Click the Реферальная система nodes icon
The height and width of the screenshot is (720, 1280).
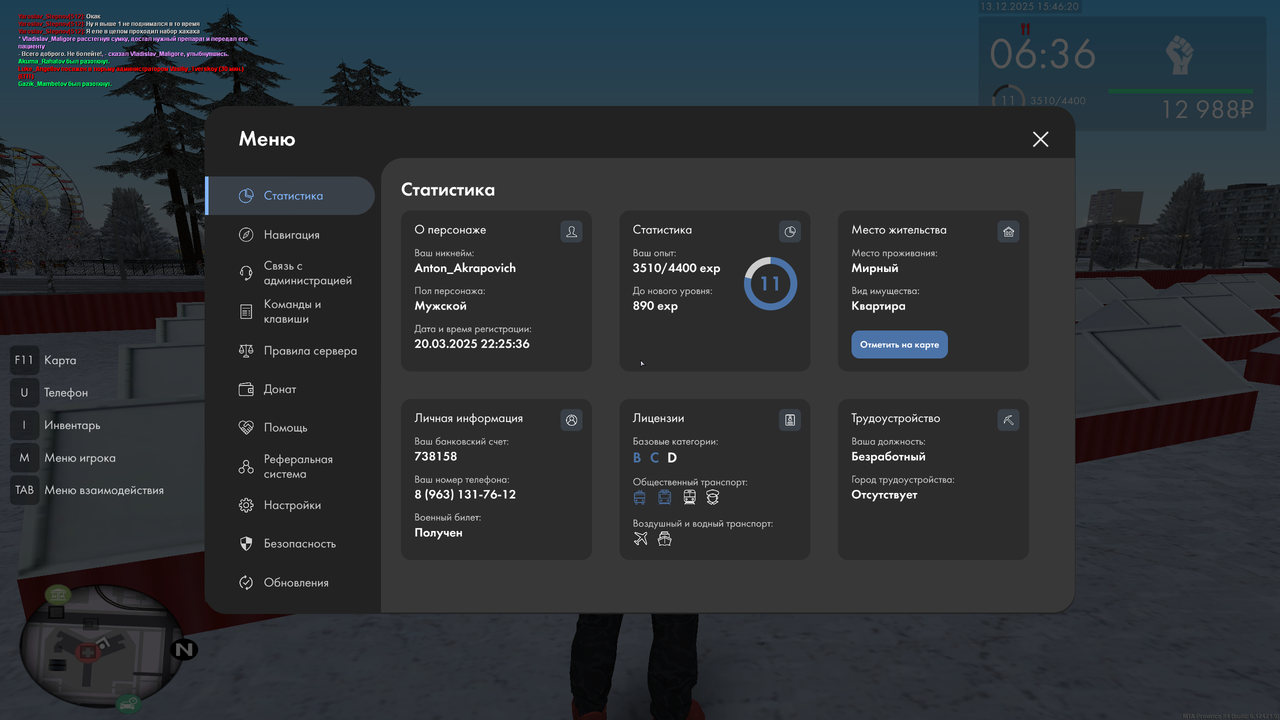pos(246,467)
